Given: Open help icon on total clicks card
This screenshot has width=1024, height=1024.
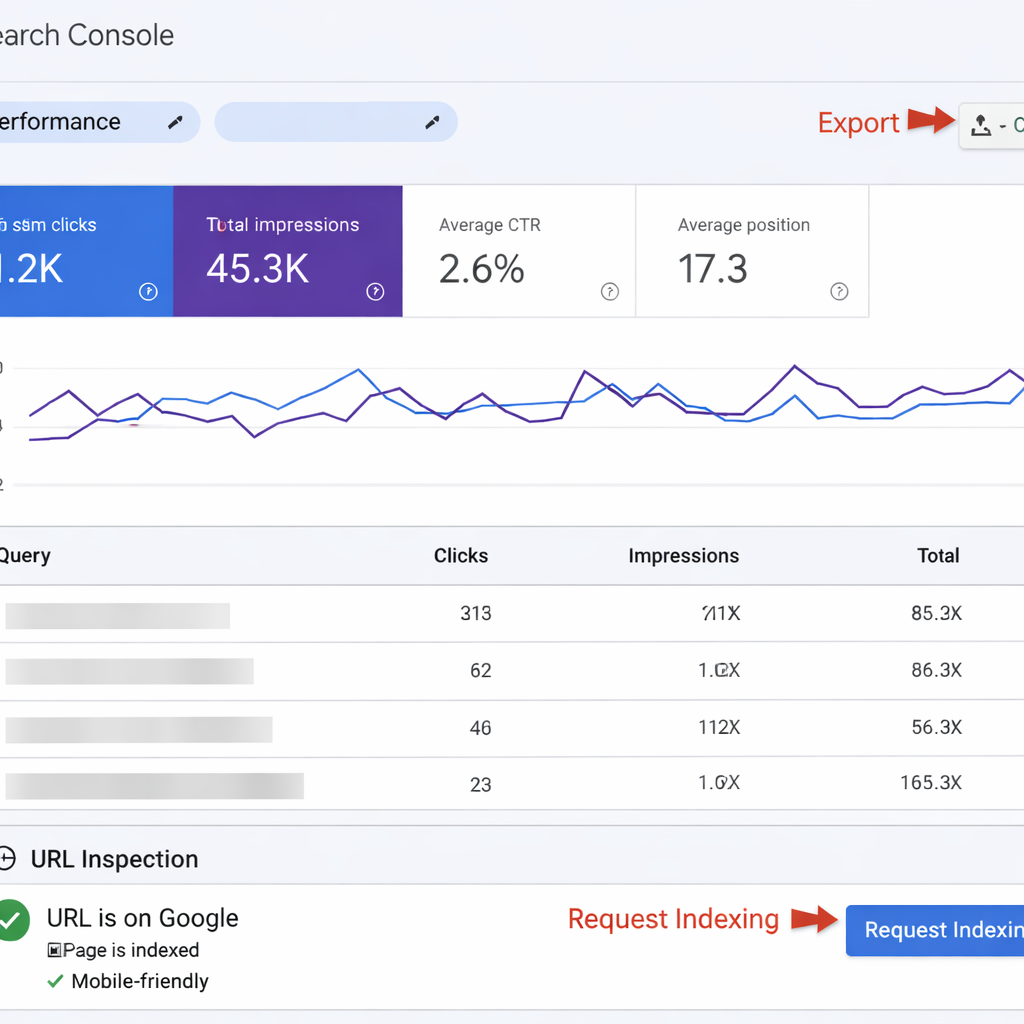Looking at the screenshot, I should tap(148, 291).
